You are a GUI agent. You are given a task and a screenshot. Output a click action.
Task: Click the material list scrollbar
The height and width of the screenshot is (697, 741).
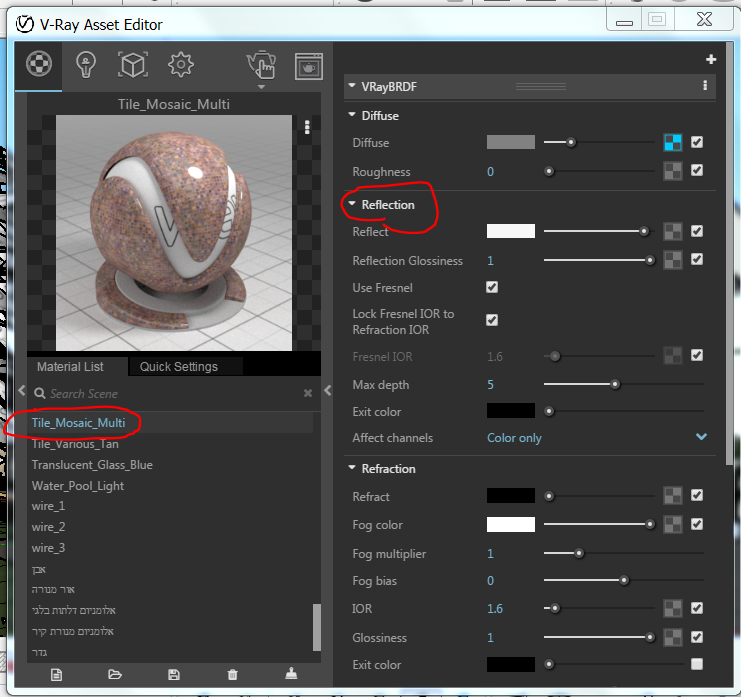tap(317, 628)
